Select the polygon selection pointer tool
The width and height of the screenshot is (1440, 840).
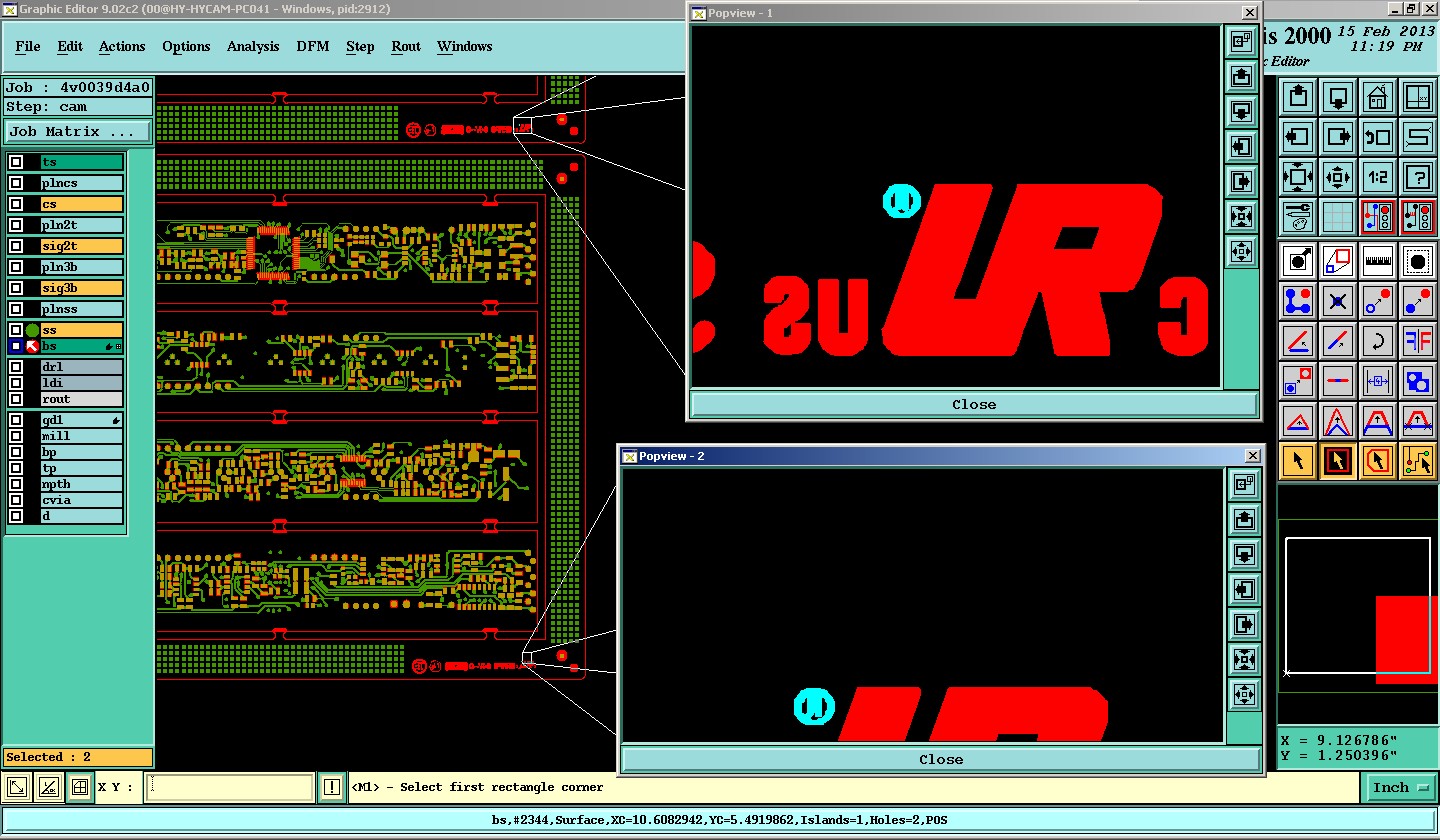pyautogui.click(x=1378, y=461)
